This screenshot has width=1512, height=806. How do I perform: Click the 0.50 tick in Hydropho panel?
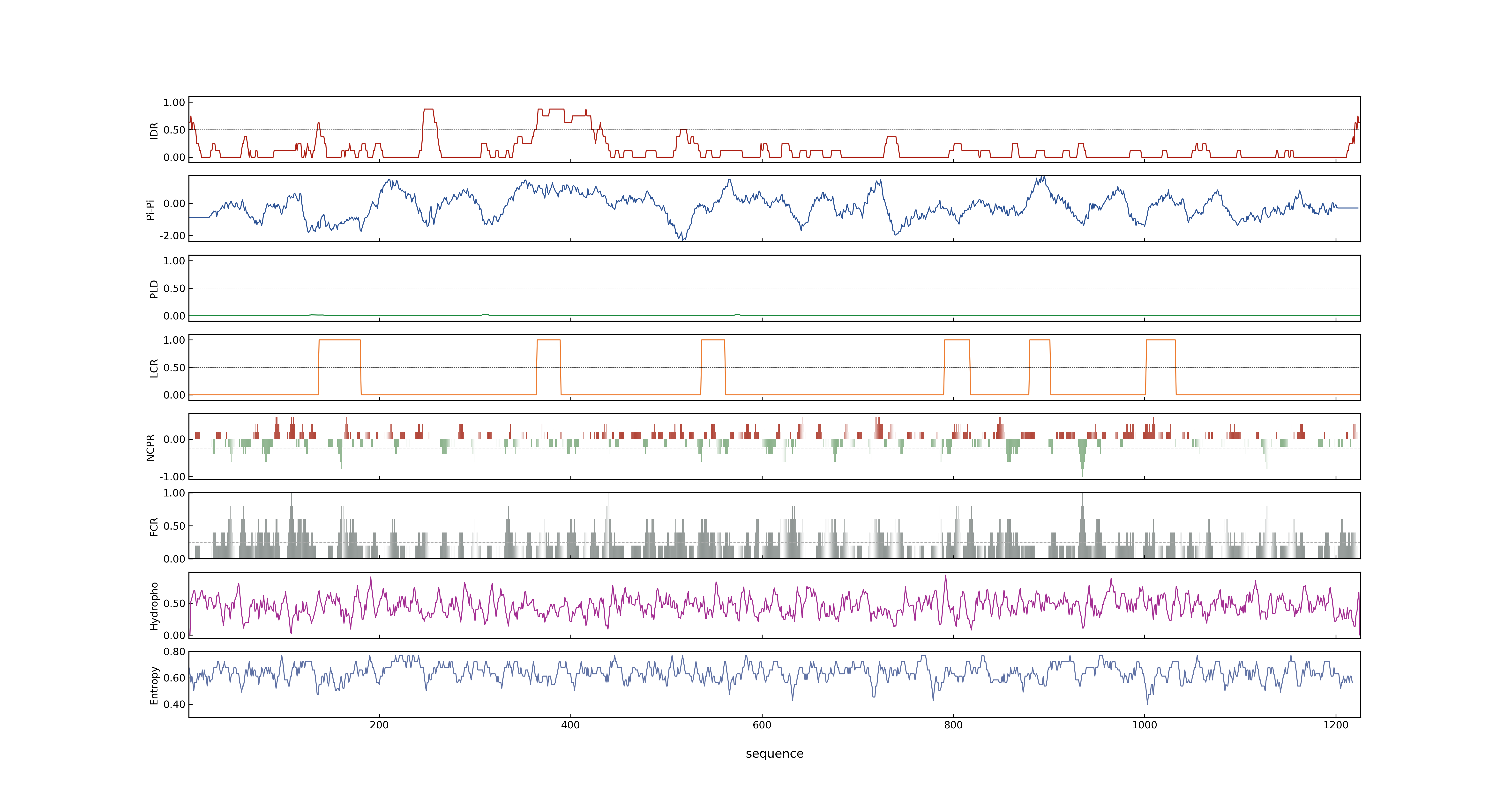pos(174,604)
